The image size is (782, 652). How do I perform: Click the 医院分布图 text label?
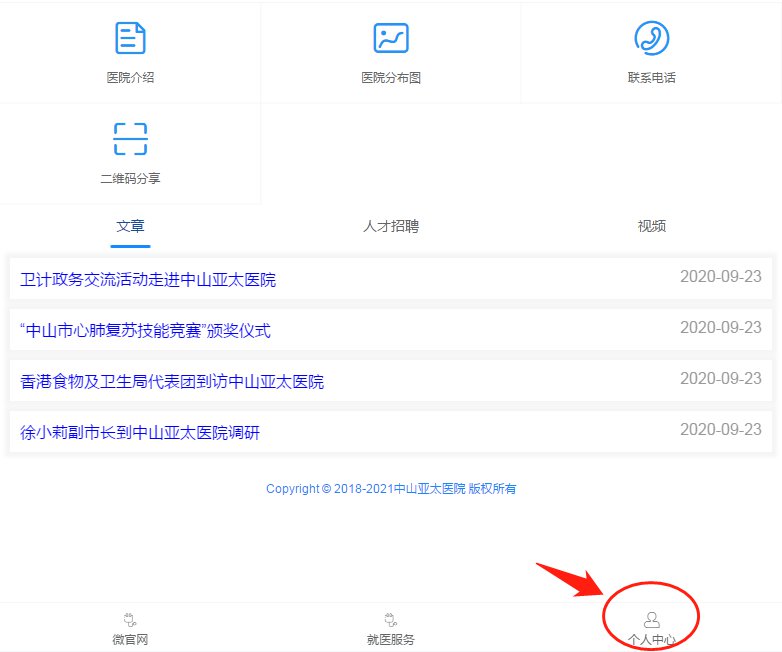[x=391, y=78]
